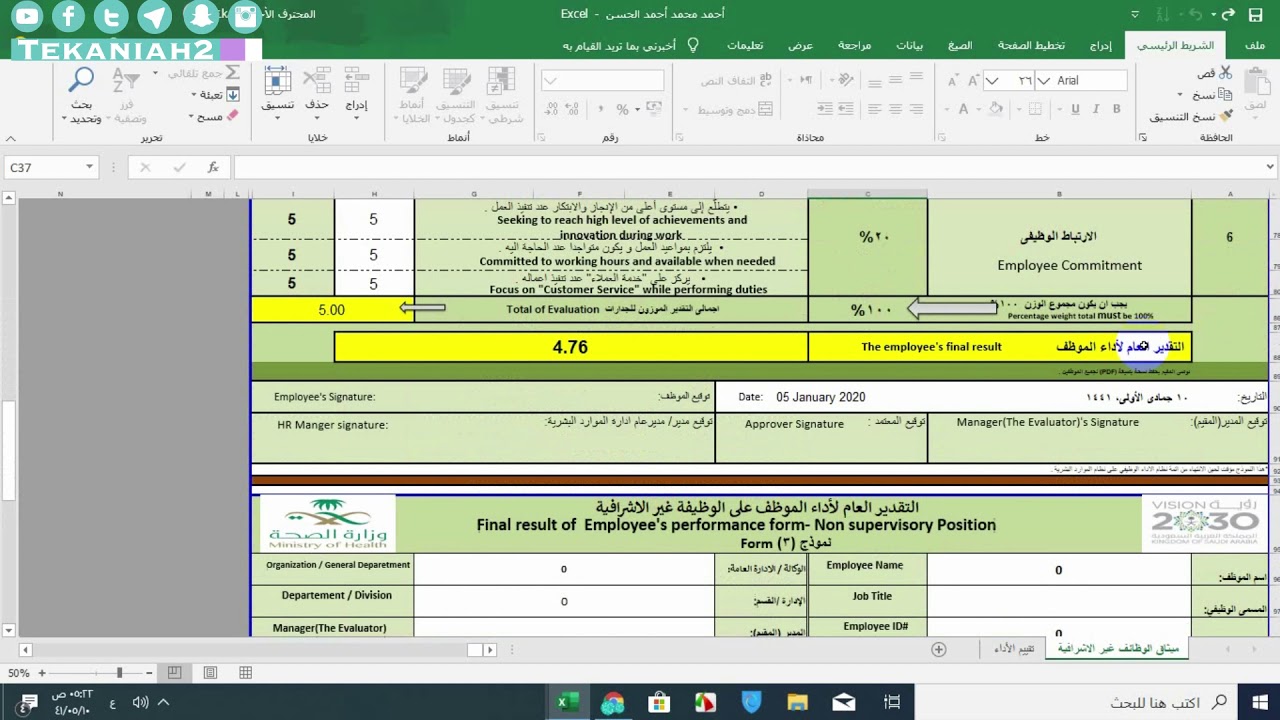Open Find & Select (بحث وتحديد) magnifier
1280x720 pixels.
(81, 80)
